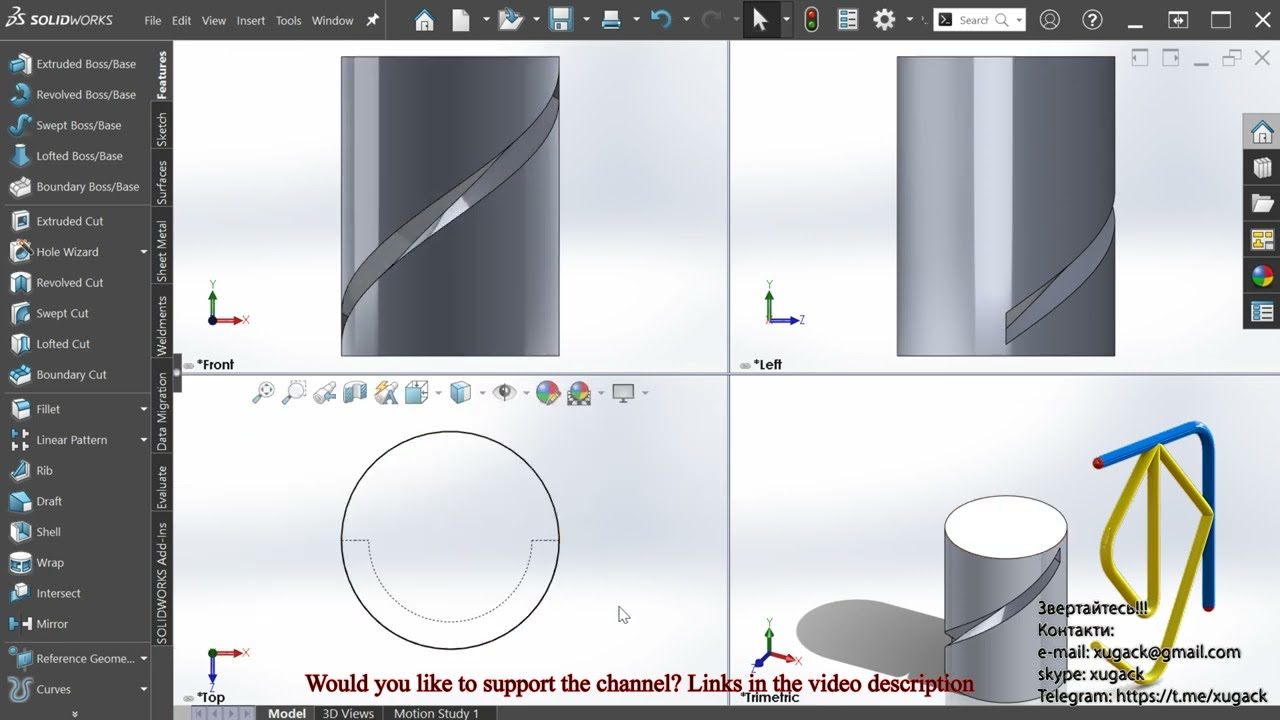Open dropdown arrow beside Hide/Show Items
Image resolution: width=1280 pixels, height=720 pixels.
click(526, 393)
